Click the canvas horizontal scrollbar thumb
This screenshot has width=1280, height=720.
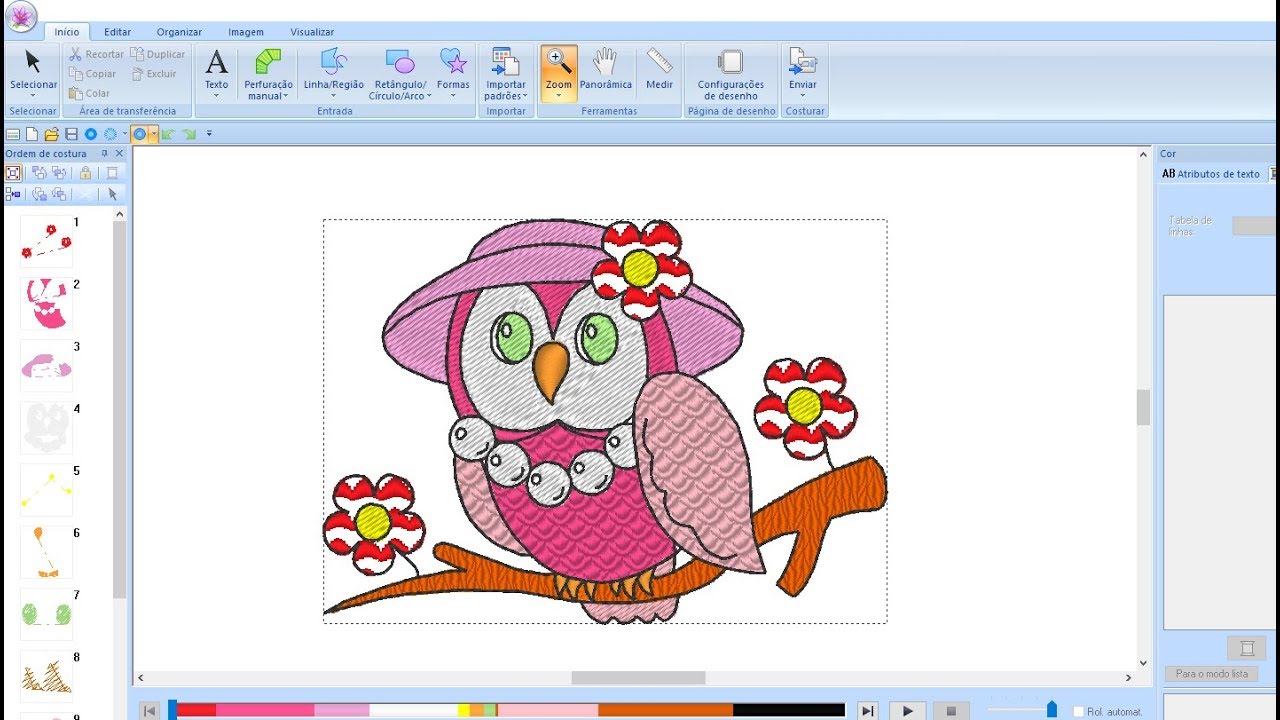[638, 677]
